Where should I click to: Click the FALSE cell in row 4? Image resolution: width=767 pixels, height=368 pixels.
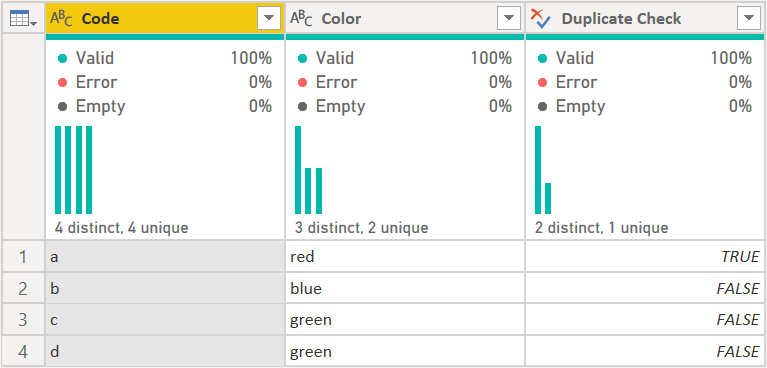coord(645,351)
